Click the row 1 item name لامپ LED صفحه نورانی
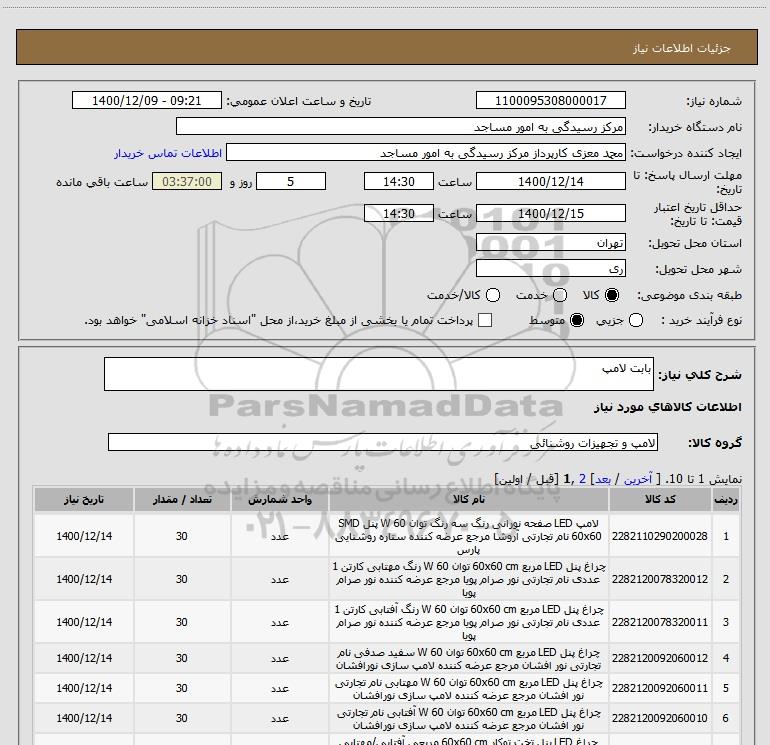Image resolution: width=770 pixels, height=745 pixels. pyautogui.click(x=468, y=536)
